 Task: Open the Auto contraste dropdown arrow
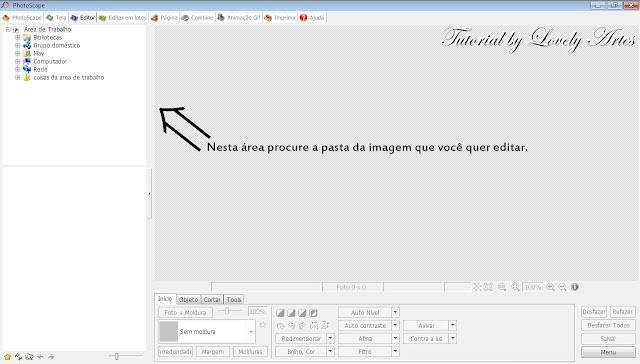coord(395,325)
